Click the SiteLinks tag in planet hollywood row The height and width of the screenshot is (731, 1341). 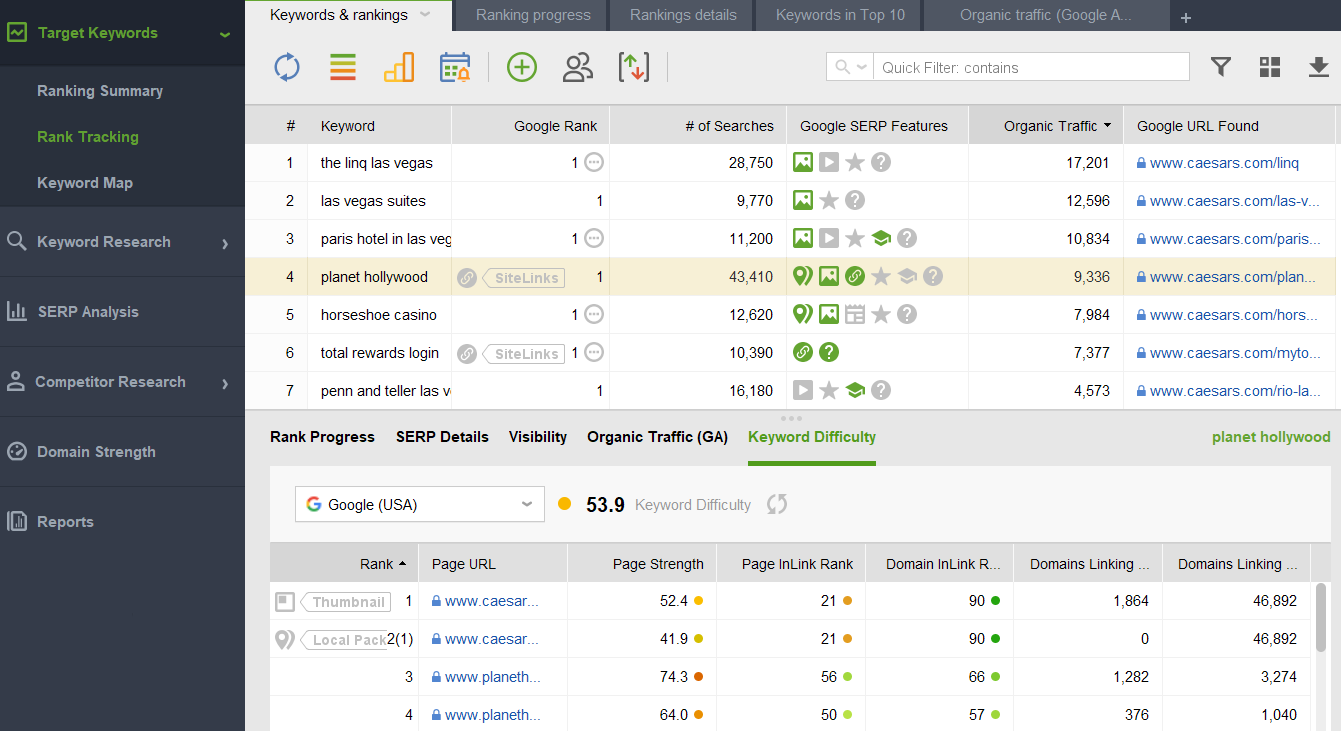pyautogui.click(x=525, y=277)
